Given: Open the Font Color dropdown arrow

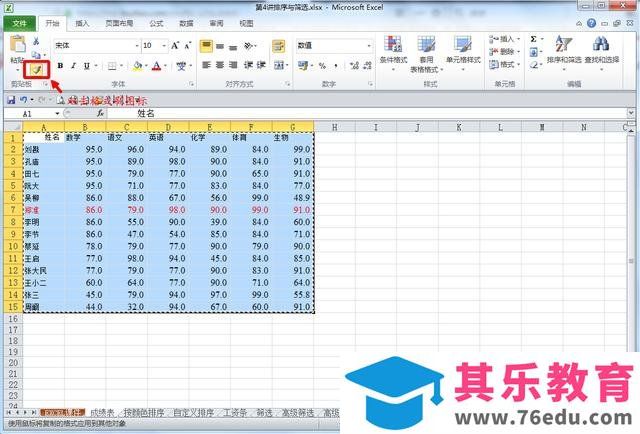Looking at the screenshot, I should pyautogui.click(x=165, y=65).
